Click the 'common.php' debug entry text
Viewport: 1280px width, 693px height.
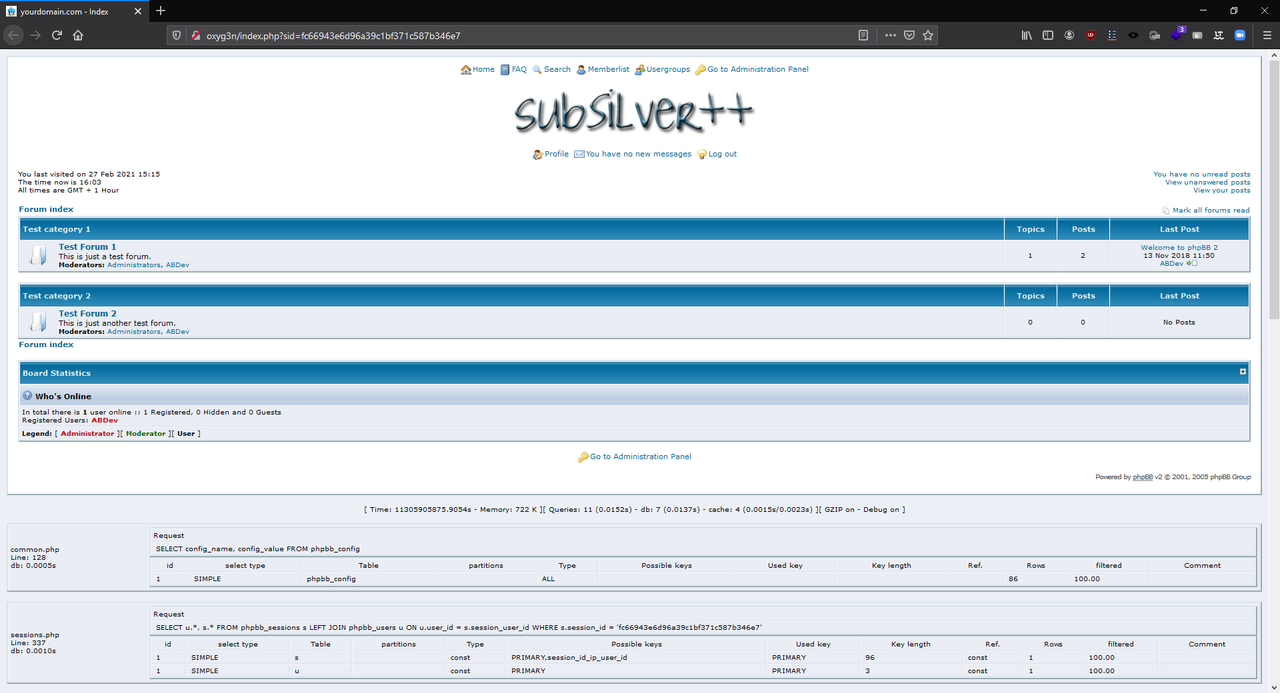pyautogui.click(x=35, y=550)
